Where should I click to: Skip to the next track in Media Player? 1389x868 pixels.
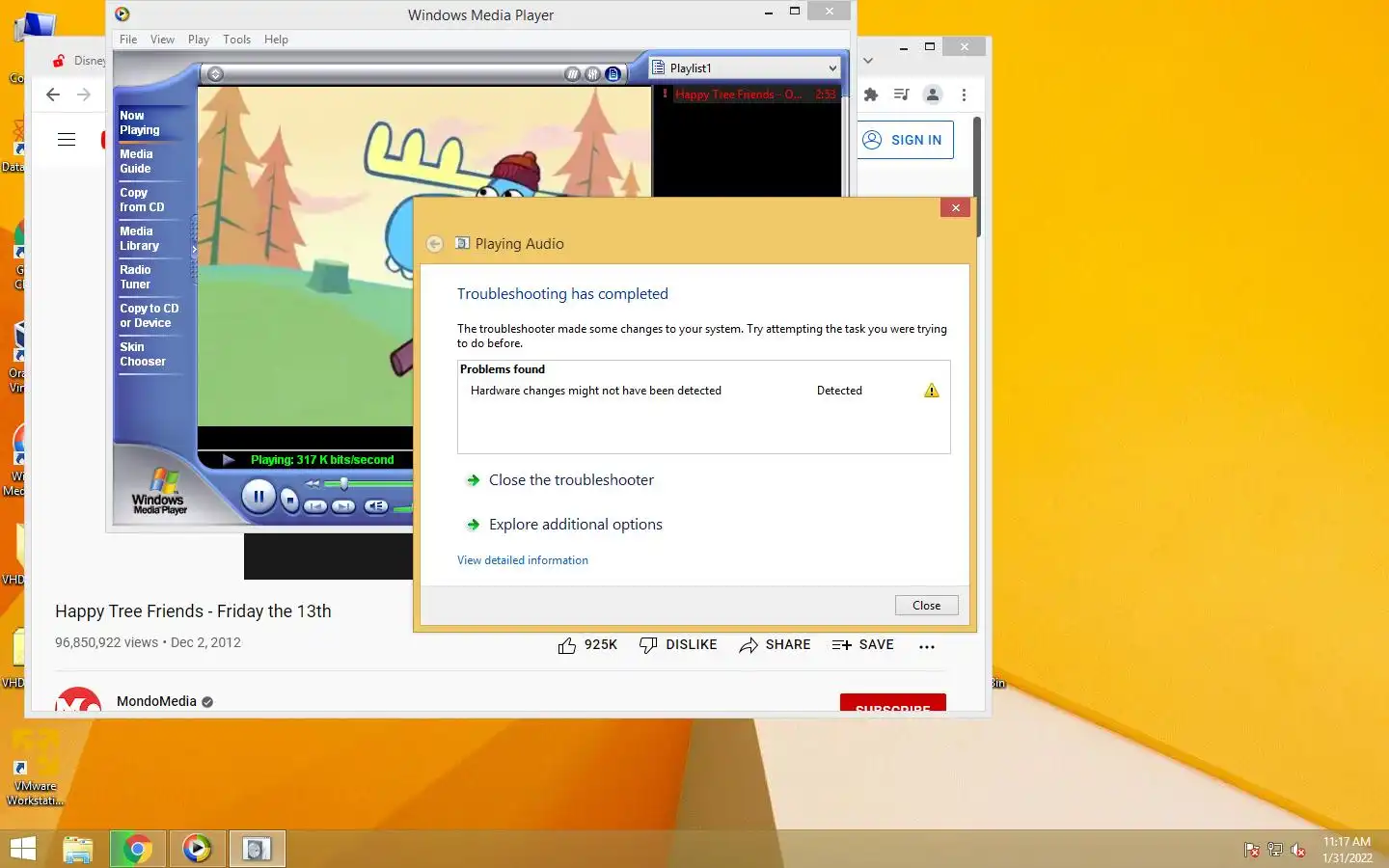(x=343, y=506)
